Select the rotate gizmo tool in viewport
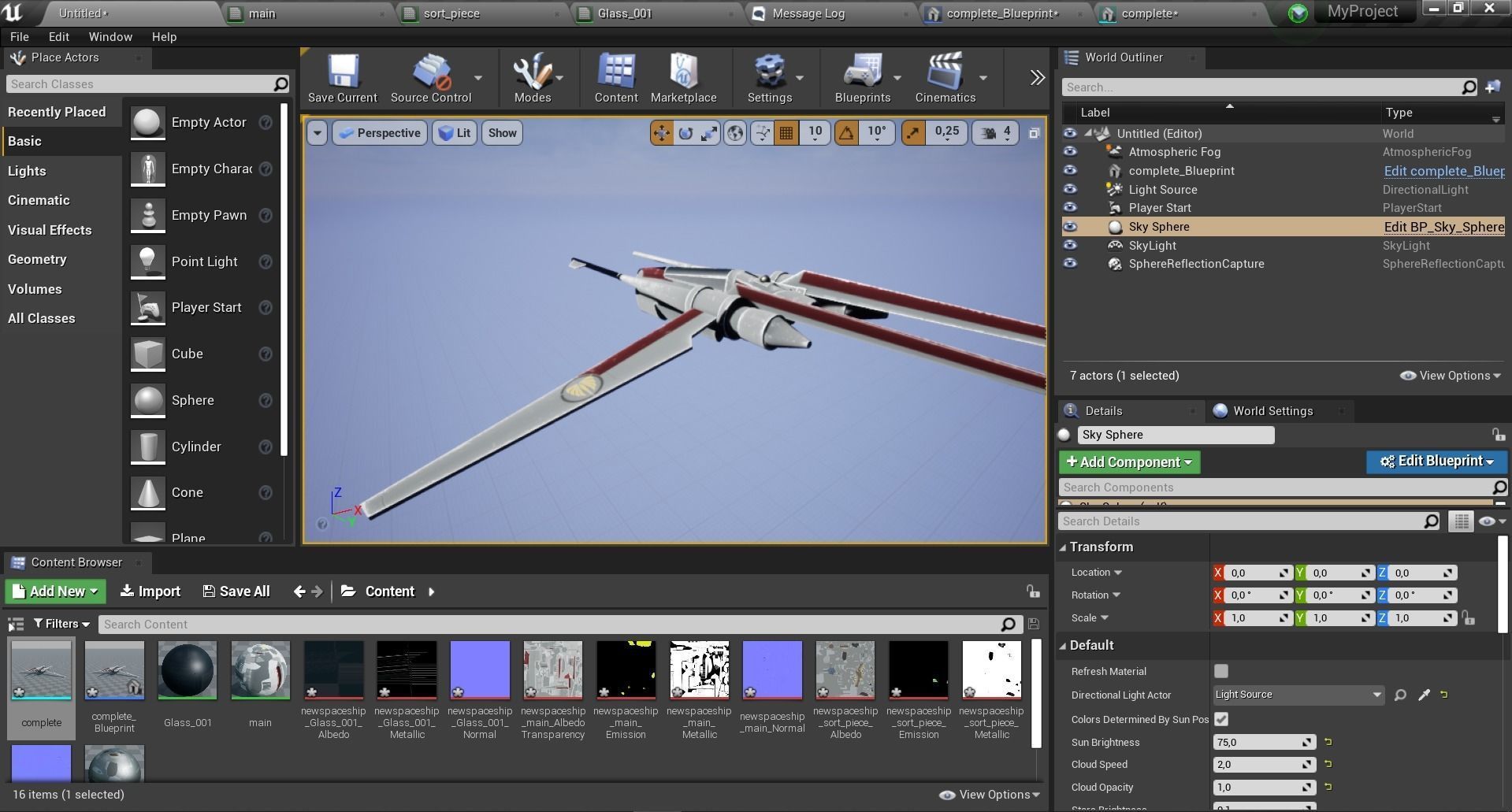This screenshot has height=812, width=1512. click(685, 133)
